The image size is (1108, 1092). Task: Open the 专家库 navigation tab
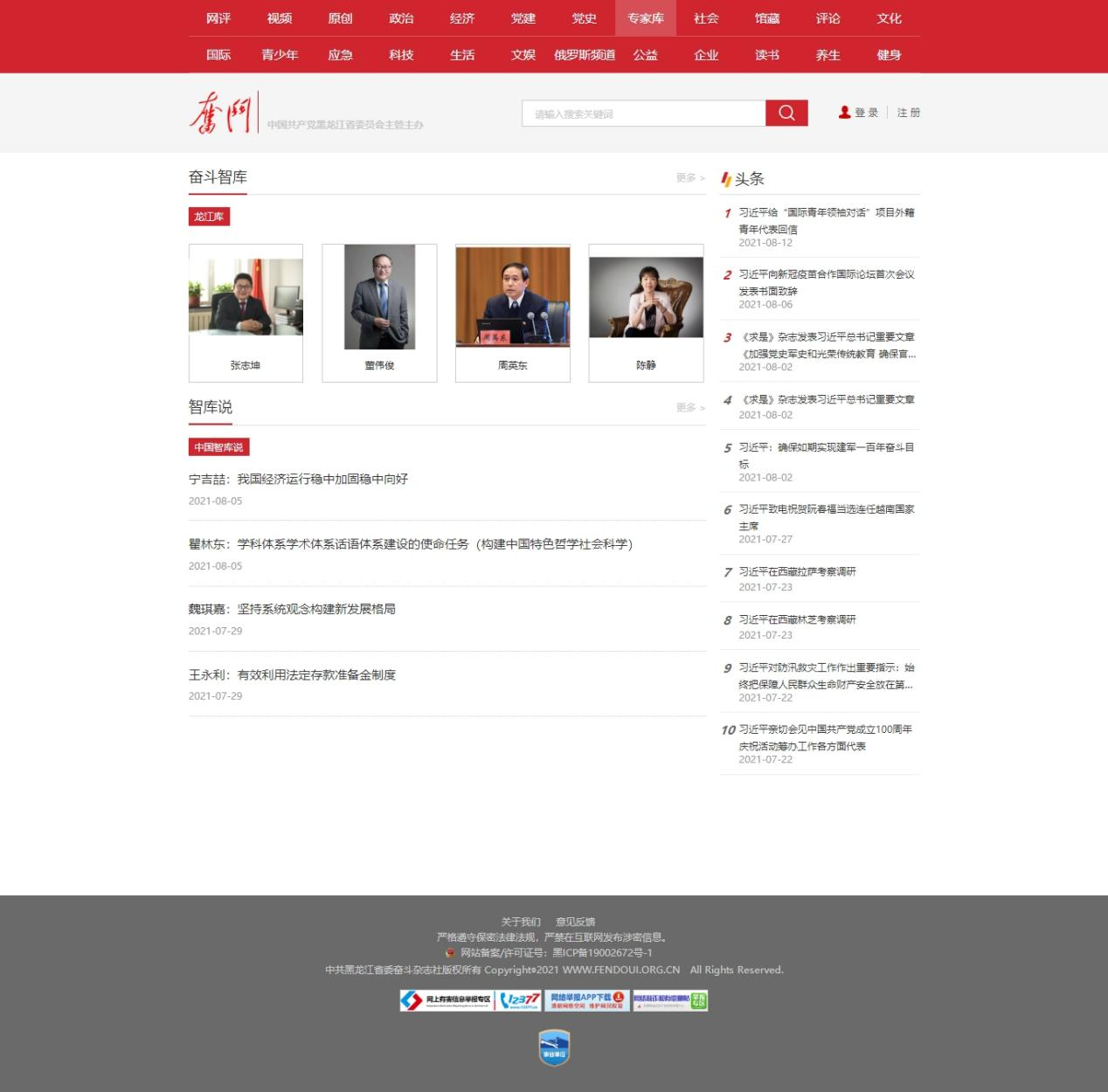646,18
